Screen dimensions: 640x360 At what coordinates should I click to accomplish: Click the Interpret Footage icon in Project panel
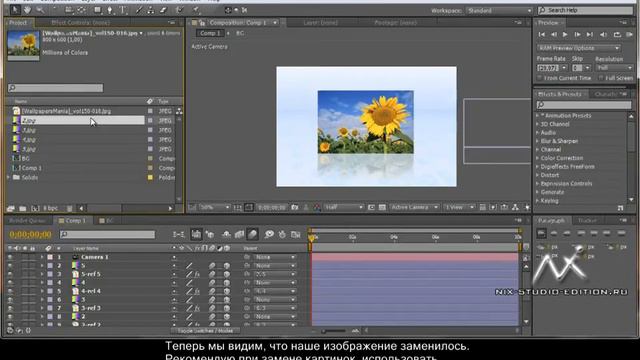click(11, 209)
